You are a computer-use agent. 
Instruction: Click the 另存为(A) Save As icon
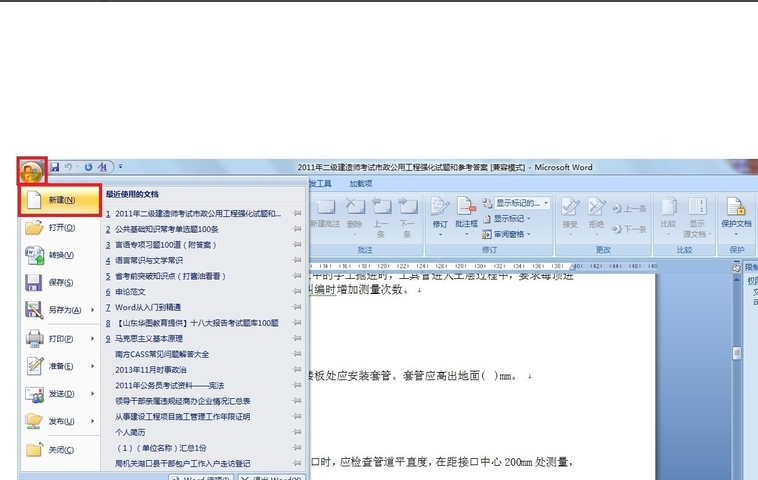(34, 310)
